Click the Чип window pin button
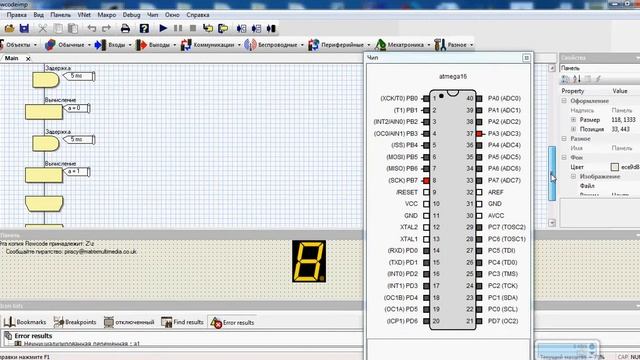The width and height of the screenshot is (640, 360). [527, 58]
